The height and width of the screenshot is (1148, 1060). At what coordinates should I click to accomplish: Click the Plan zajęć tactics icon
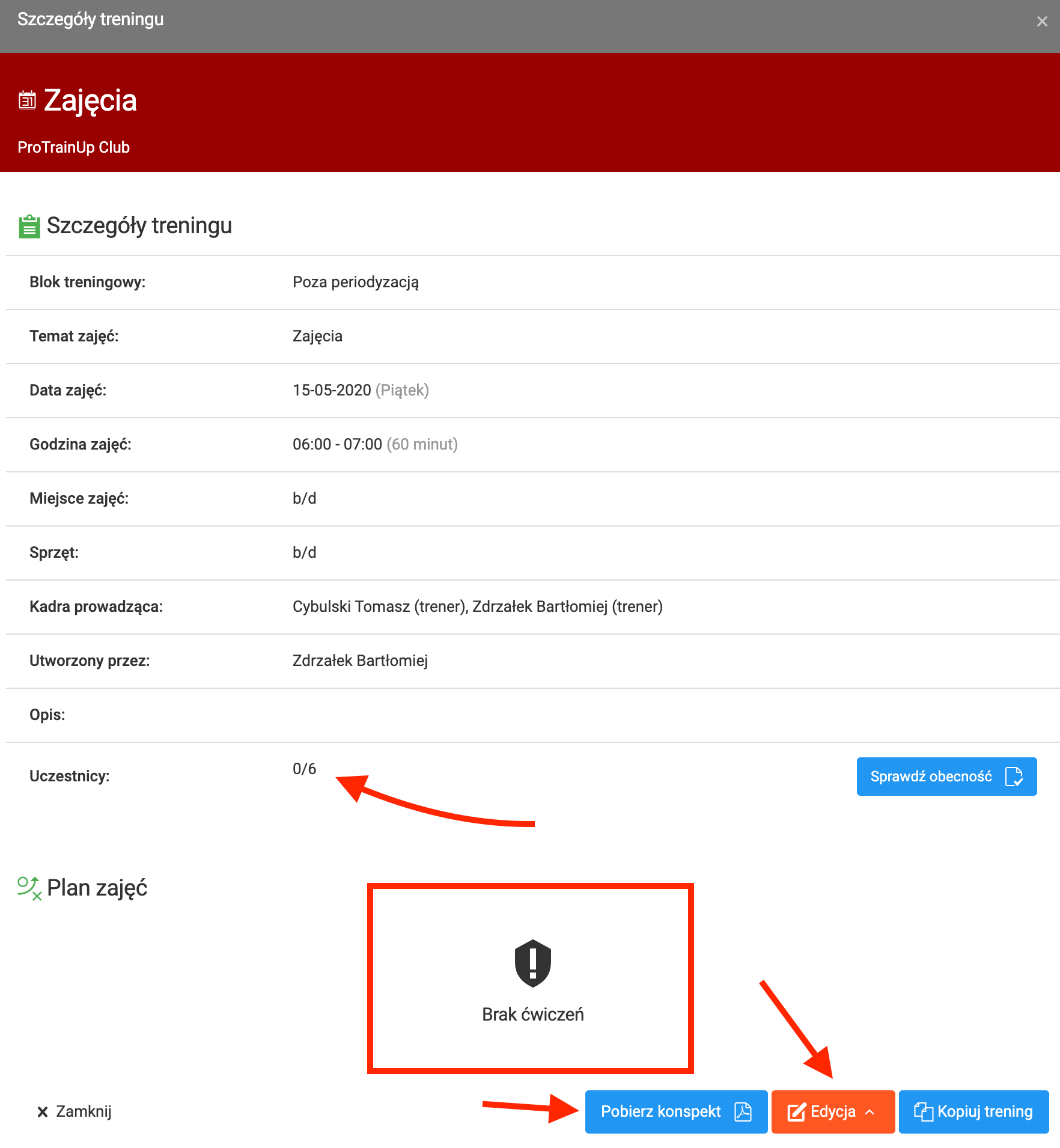pyautogui.click(x=29, y=888)
